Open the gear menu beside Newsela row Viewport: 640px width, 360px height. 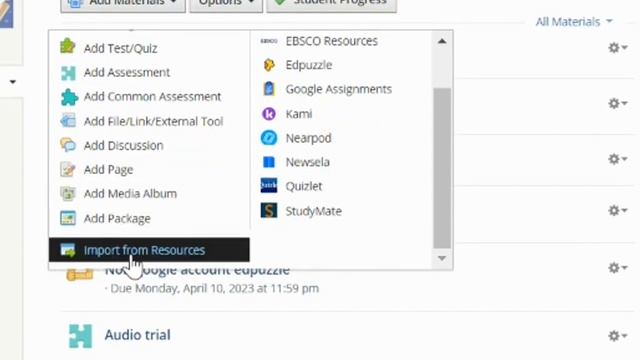tap(618, 159)
